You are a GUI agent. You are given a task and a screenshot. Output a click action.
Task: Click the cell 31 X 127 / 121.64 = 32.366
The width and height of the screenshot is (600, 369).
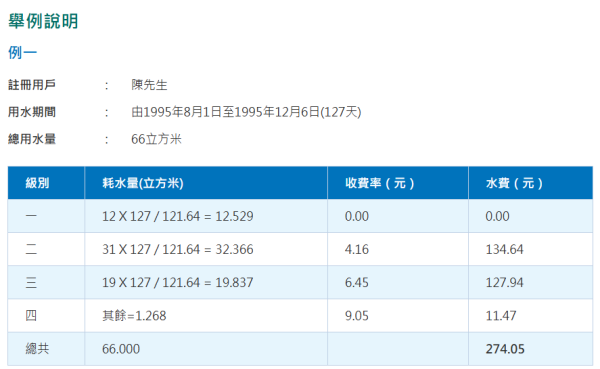pyautogui.click(x=178, y=250)
